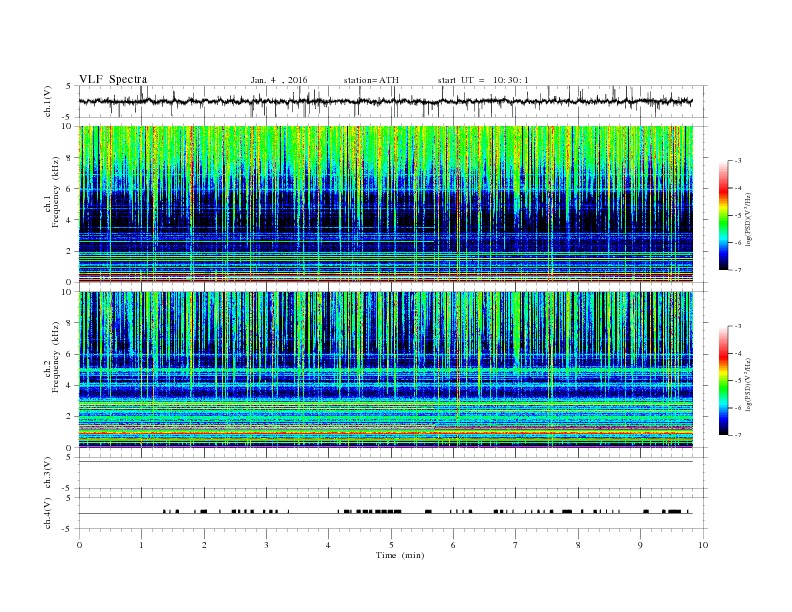
Task: Click the "10" tick of ch.2 frequency axis
Action: tap(69, 292)
